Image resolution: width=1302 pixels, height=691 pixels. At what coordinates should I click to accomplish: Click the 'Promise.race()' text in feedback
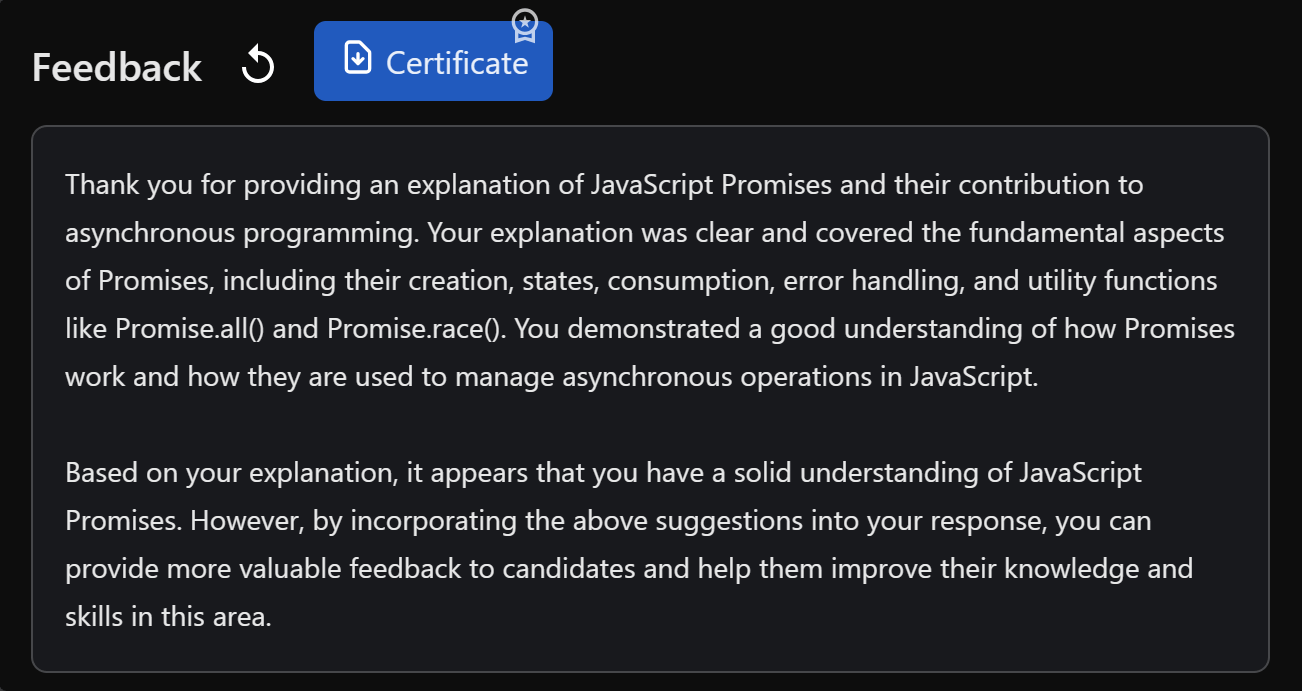(x=412, y=329)
